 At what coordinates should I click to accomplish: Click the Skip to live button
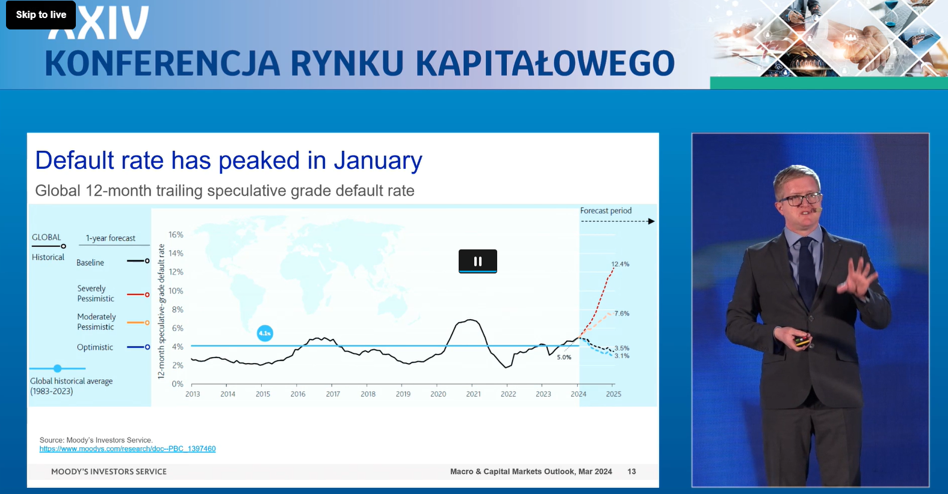coord(41,15)
